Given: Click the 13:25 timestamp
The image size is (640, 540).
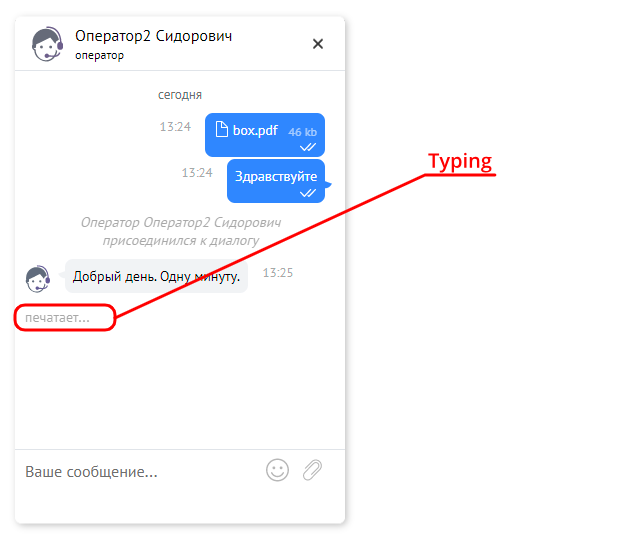Looking at the screenshot, I should click(278, 273).
